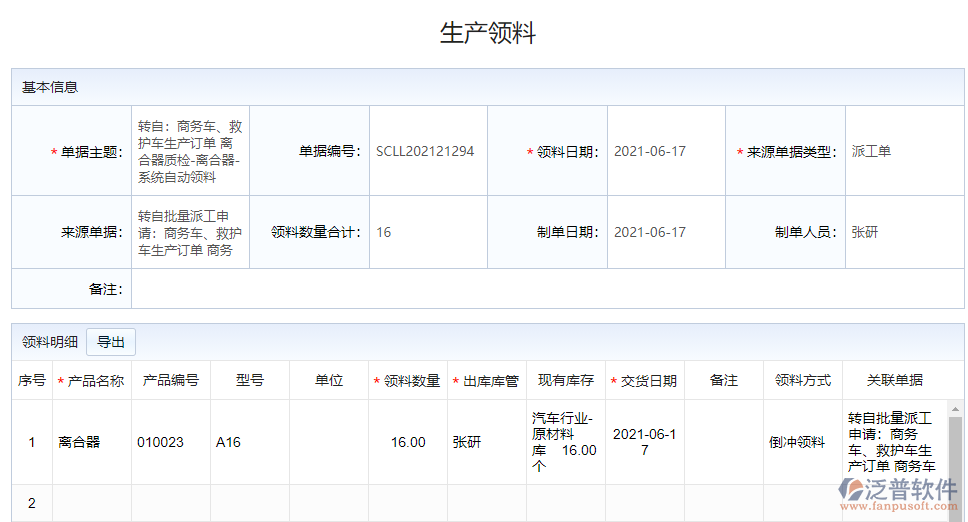Click the 备注 column header in detail table

point(724,381)
